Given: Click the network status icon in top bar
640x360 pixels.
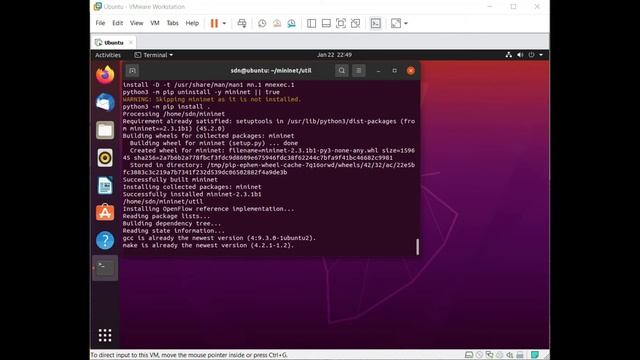Looking at the screenshot, I should 509,55.
